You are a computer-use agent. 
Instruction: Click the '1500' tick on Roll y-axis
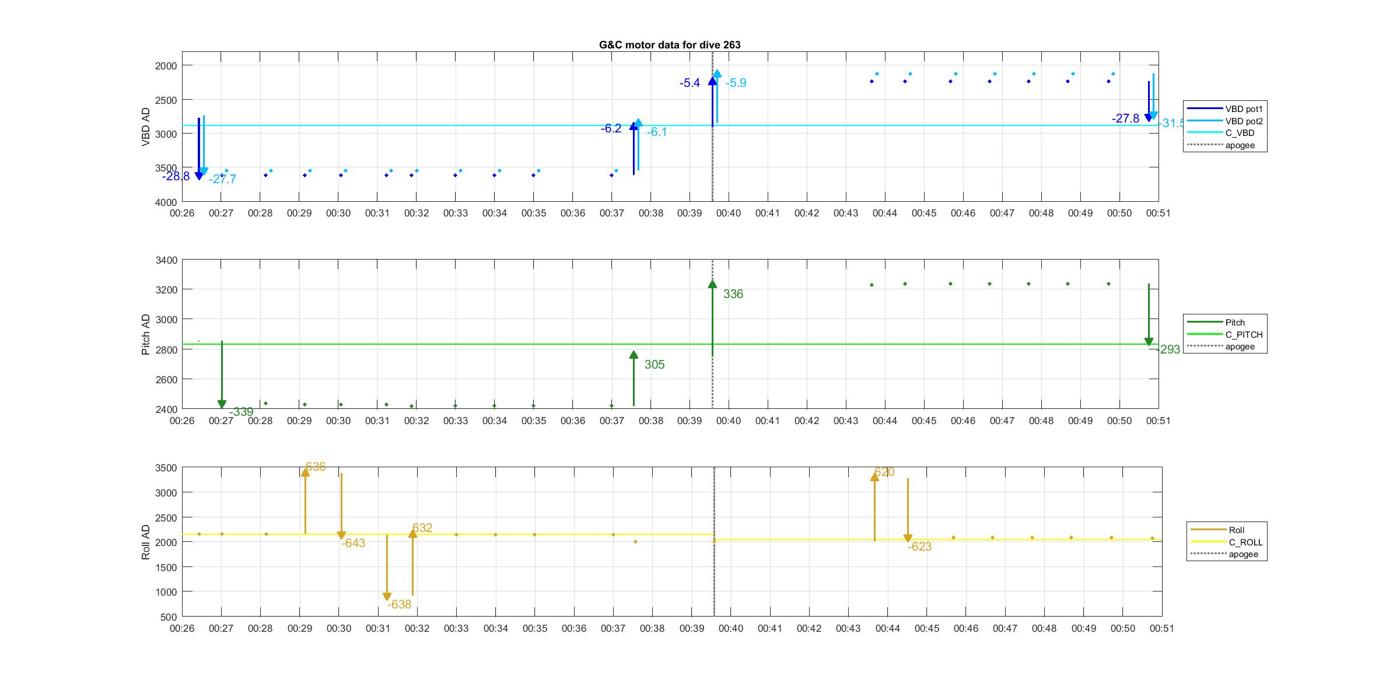tap(166, 567)
